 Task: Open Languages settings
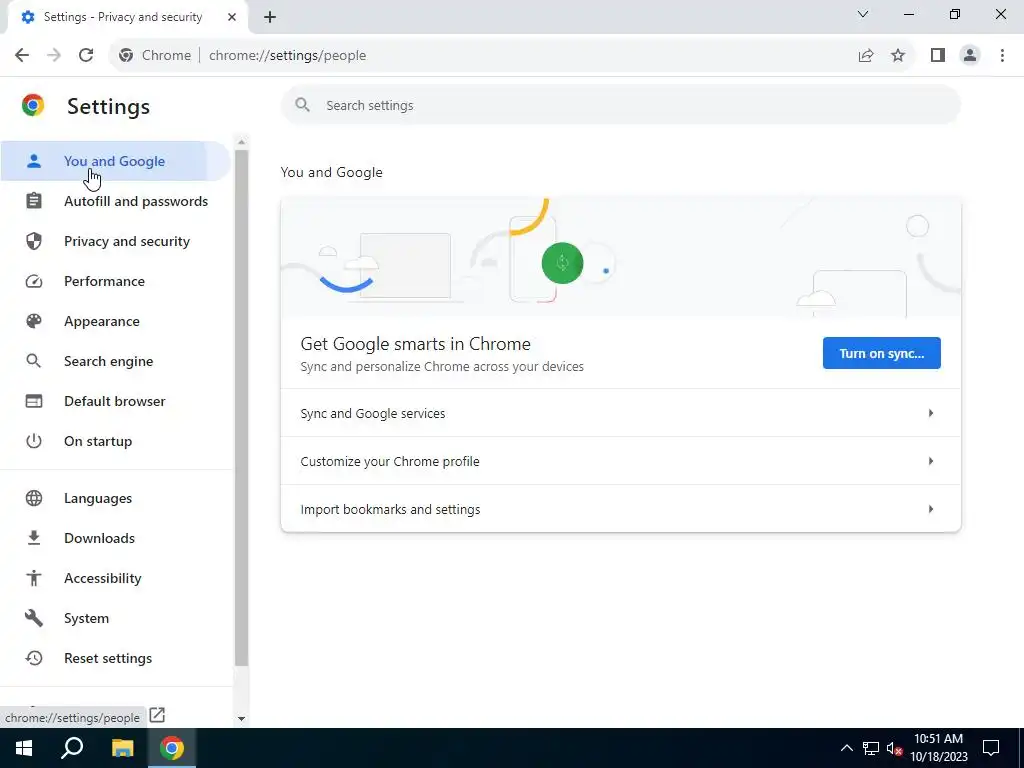tap(116, 498)
